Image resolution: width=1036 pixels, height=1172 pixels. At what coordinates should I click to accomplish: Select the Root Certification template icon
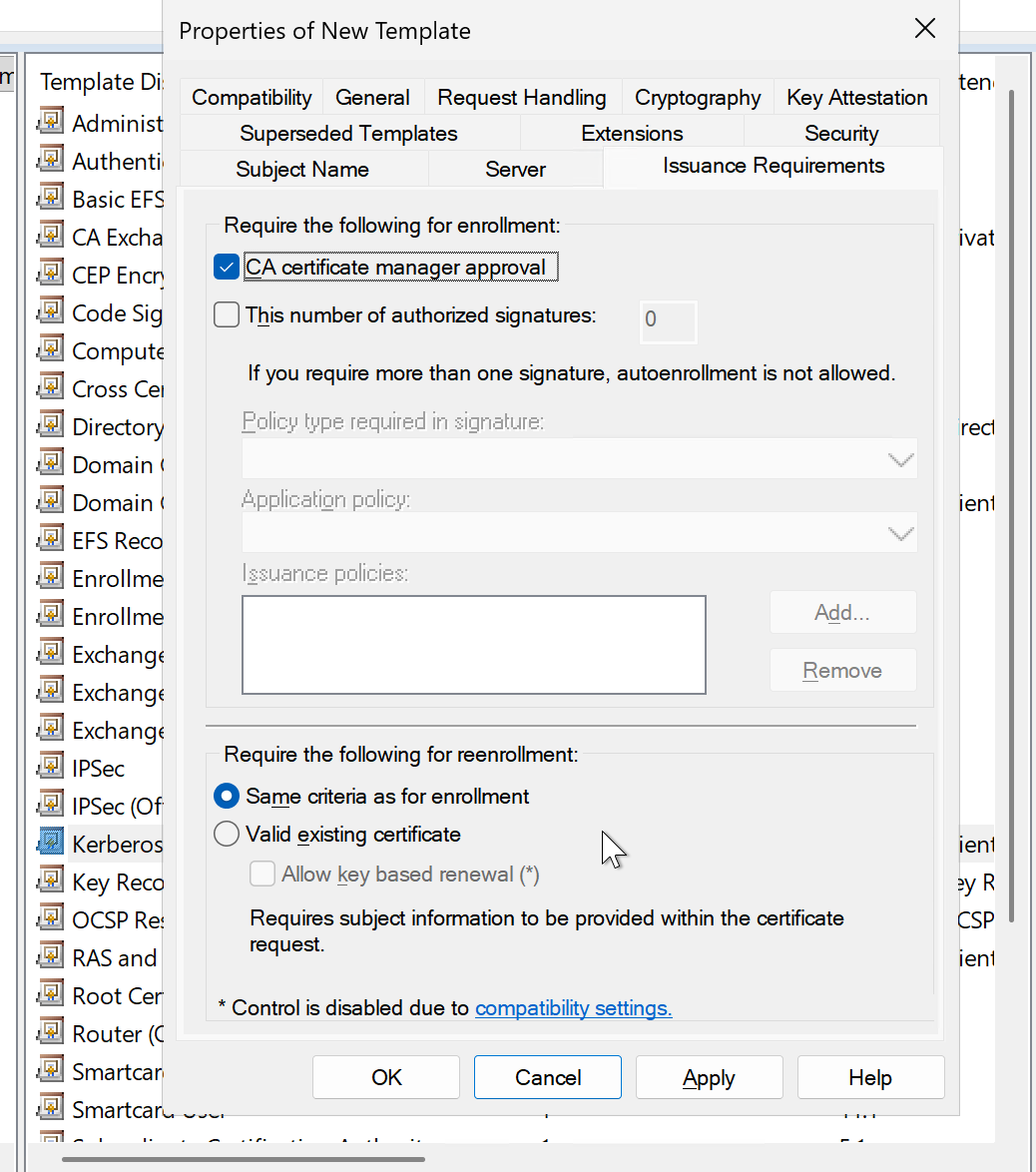[50, 995]
